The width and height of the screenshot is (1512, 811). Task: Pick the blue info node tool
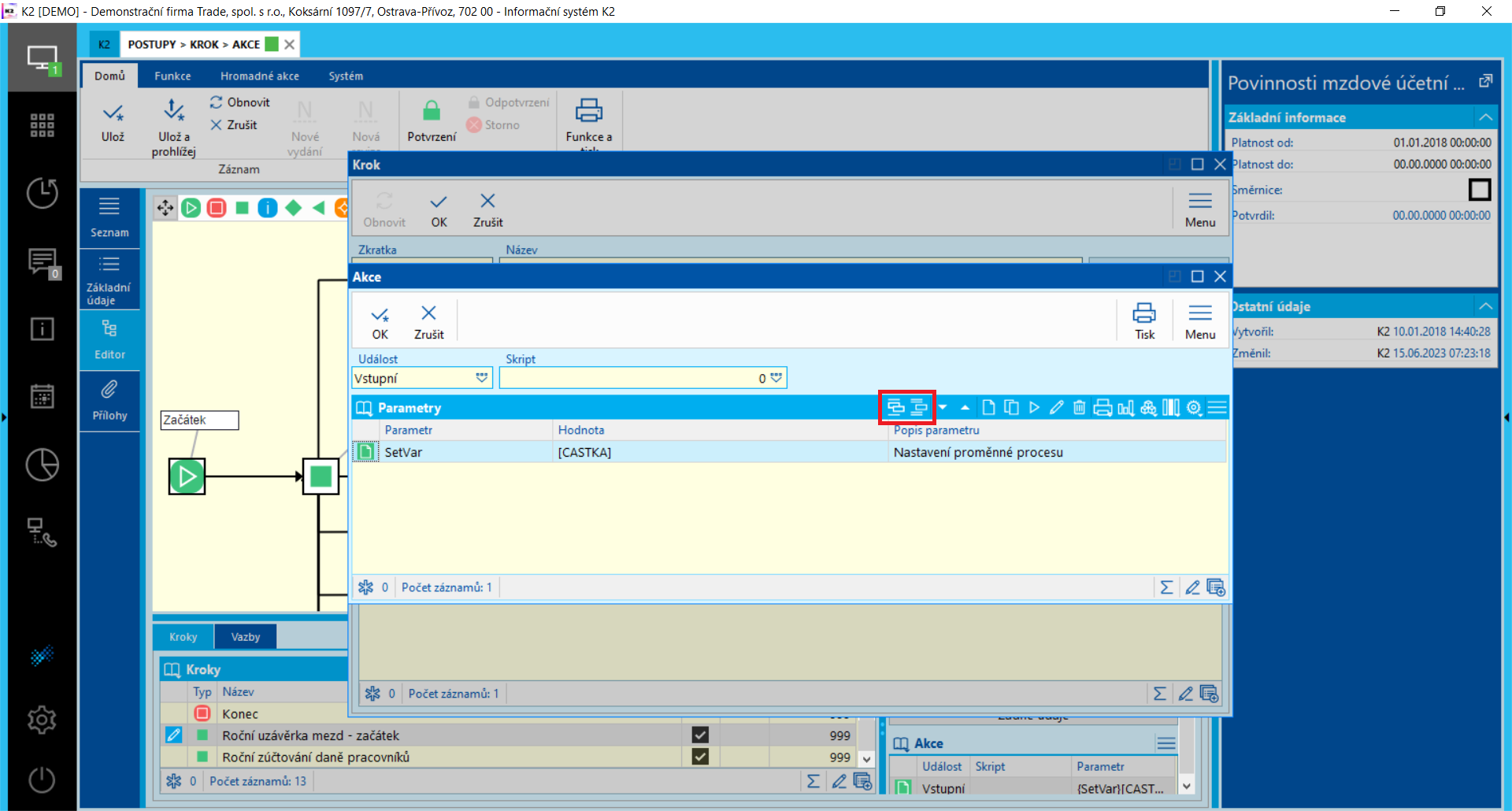[x=268, y=208]
